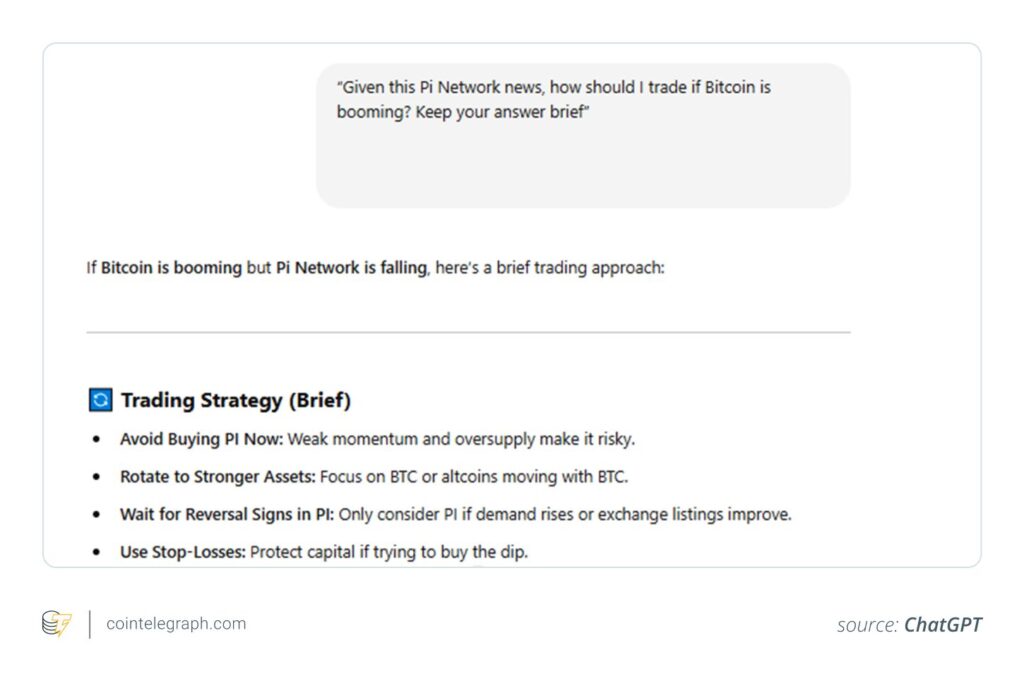Viewport: 1024px width, 681px height.
Task: Click the "source:" caption word
Action: point(868,625)
